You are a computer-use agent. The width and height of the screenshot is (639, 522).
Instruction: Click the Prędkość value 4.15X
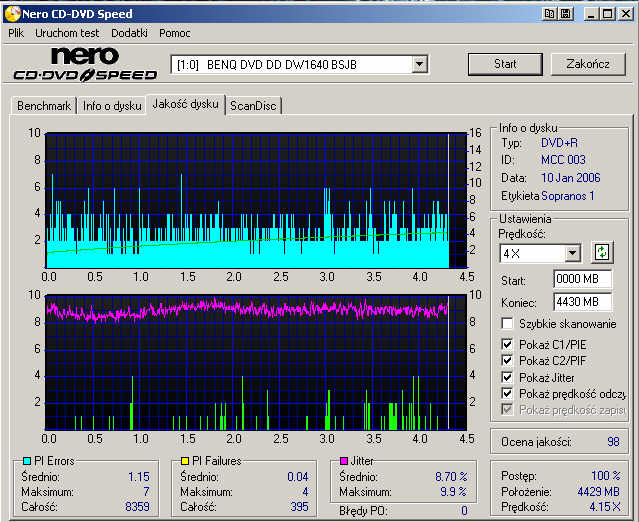[605, 507]
